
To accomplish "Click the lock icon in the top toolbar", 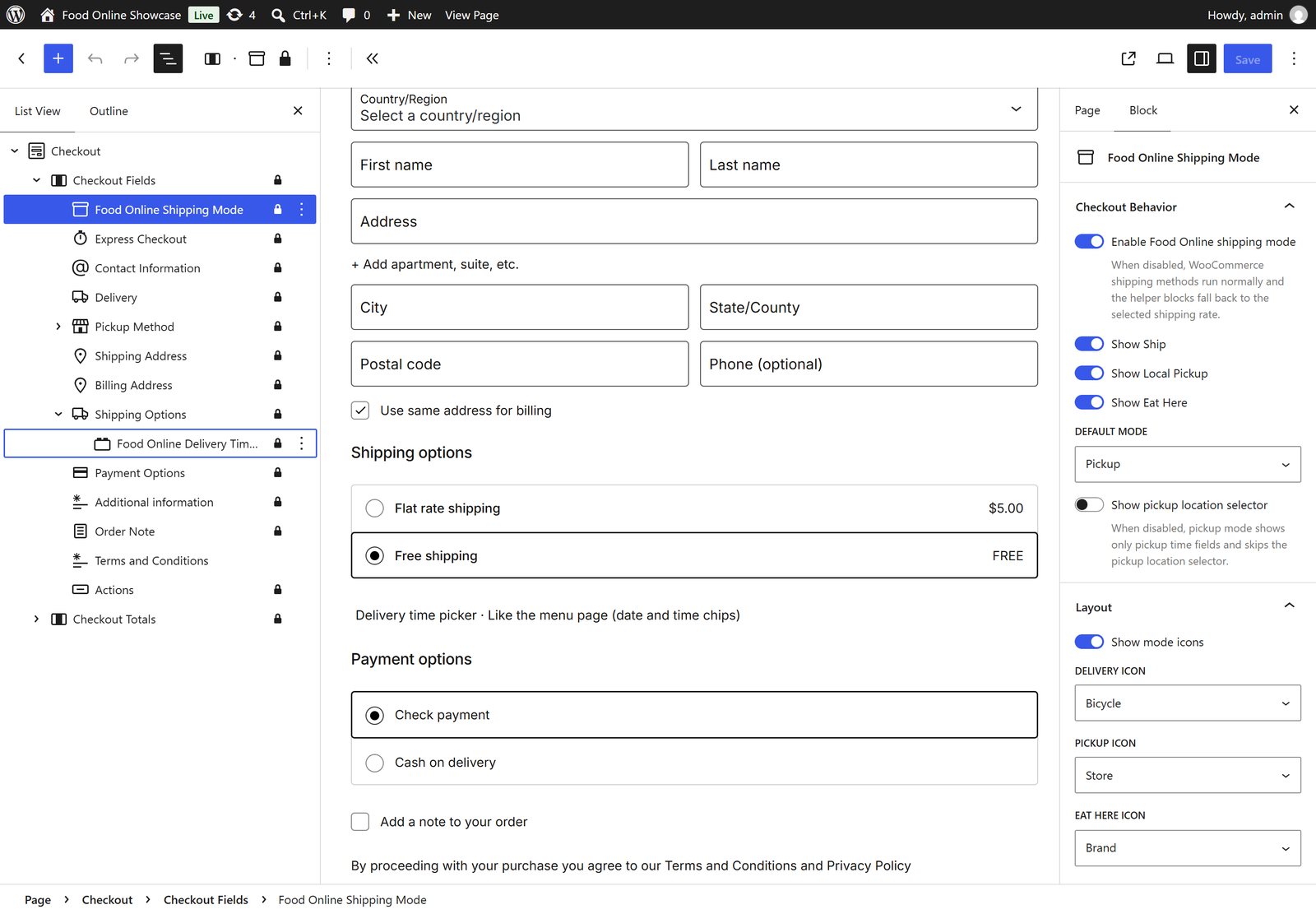I will (285, 58).
